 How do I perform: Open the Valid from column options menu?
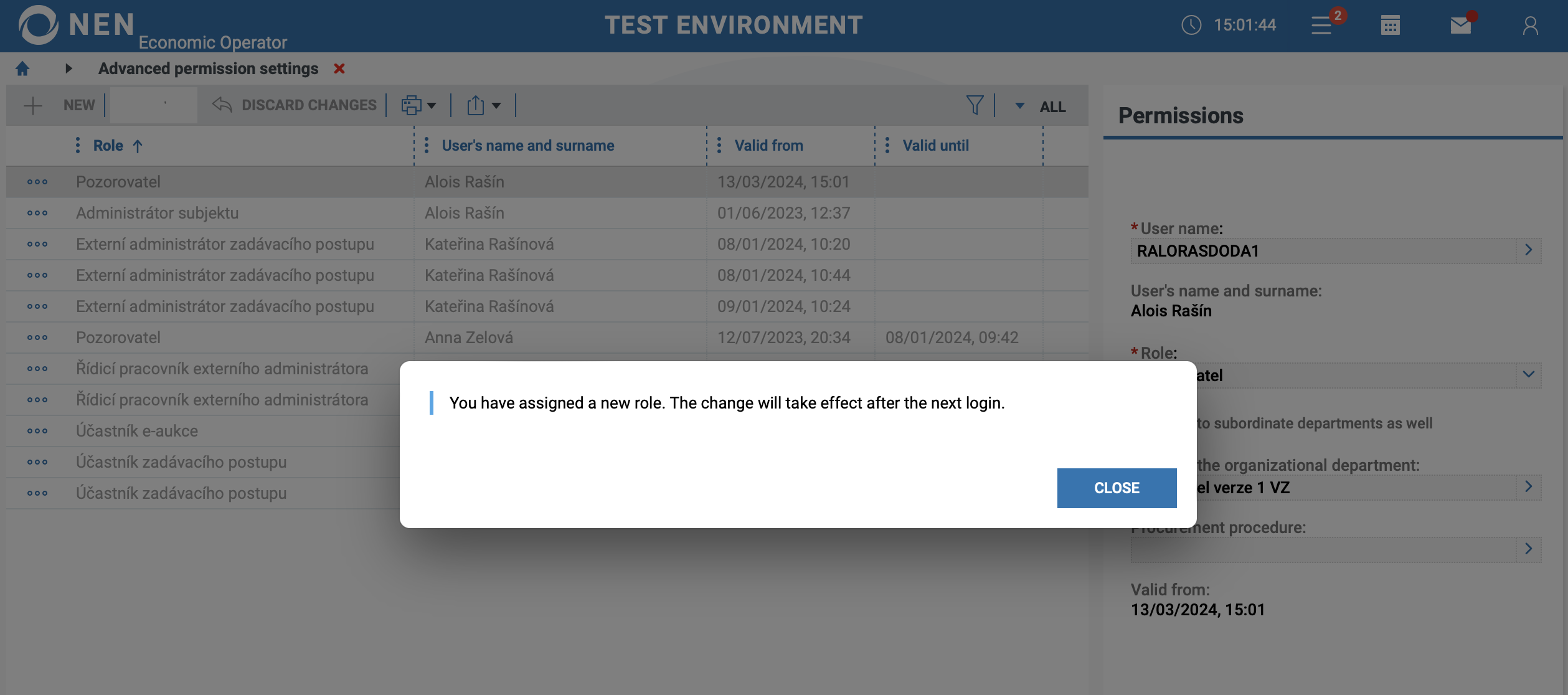[x=719, y=146]
